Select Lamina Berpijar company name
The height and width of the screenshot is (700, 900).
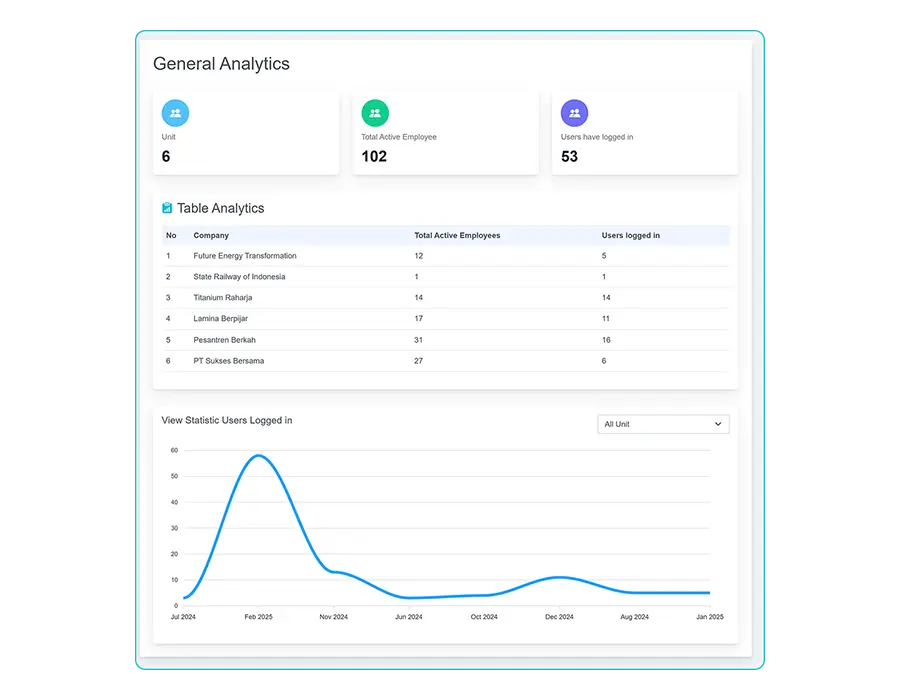point(220,318)
